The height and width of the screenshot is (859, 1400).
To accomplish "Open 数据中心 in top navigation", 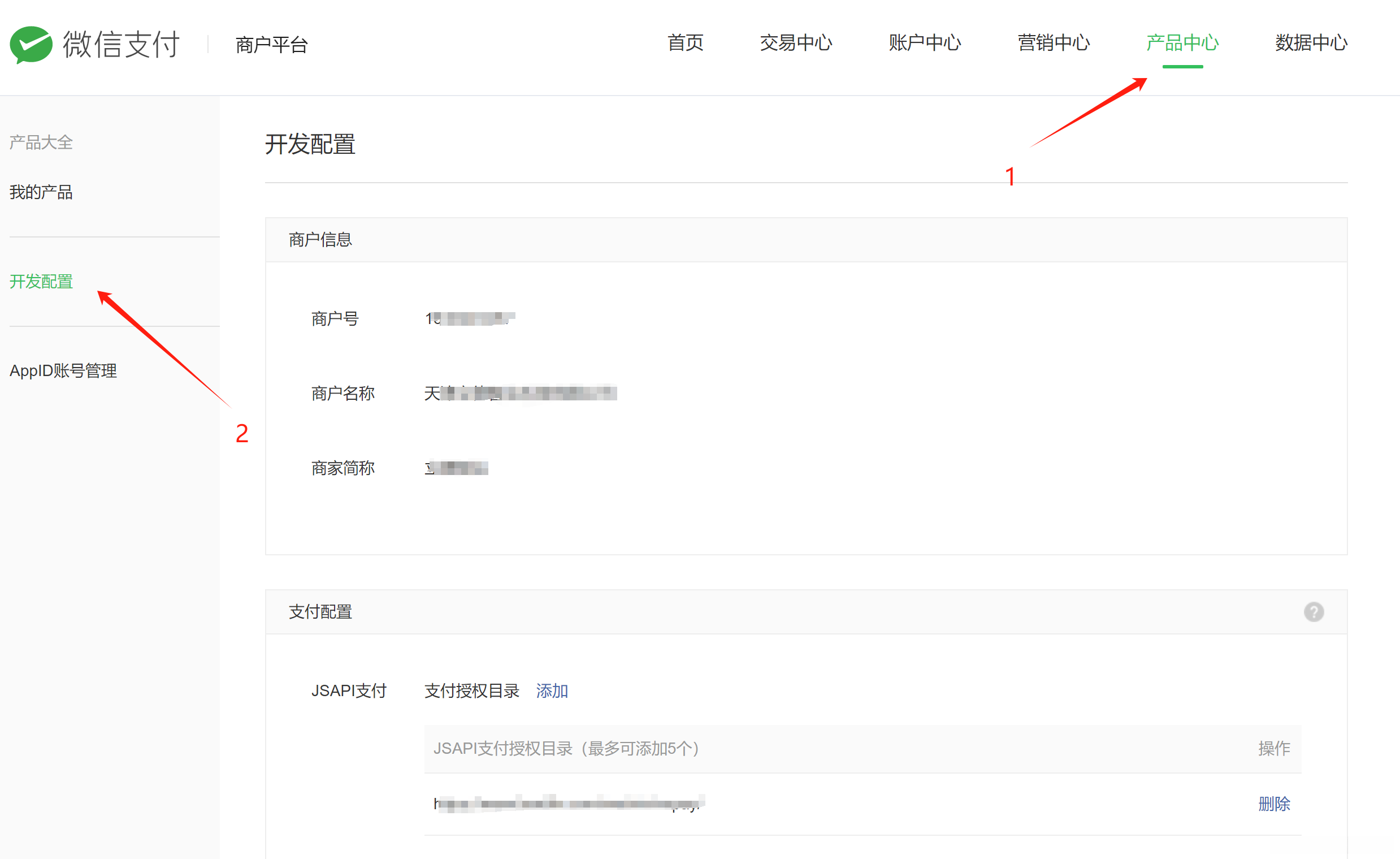I will [x=1311, y=42].
